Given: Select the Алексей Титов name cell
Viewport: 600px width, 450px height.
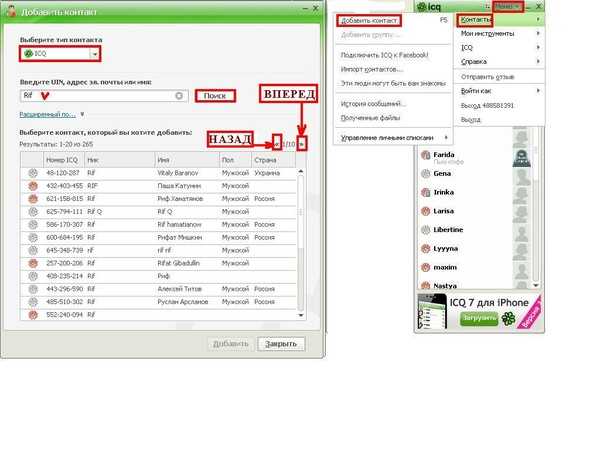Looking at the screenshot, I should pyautogui.click(x=188, y=289).
